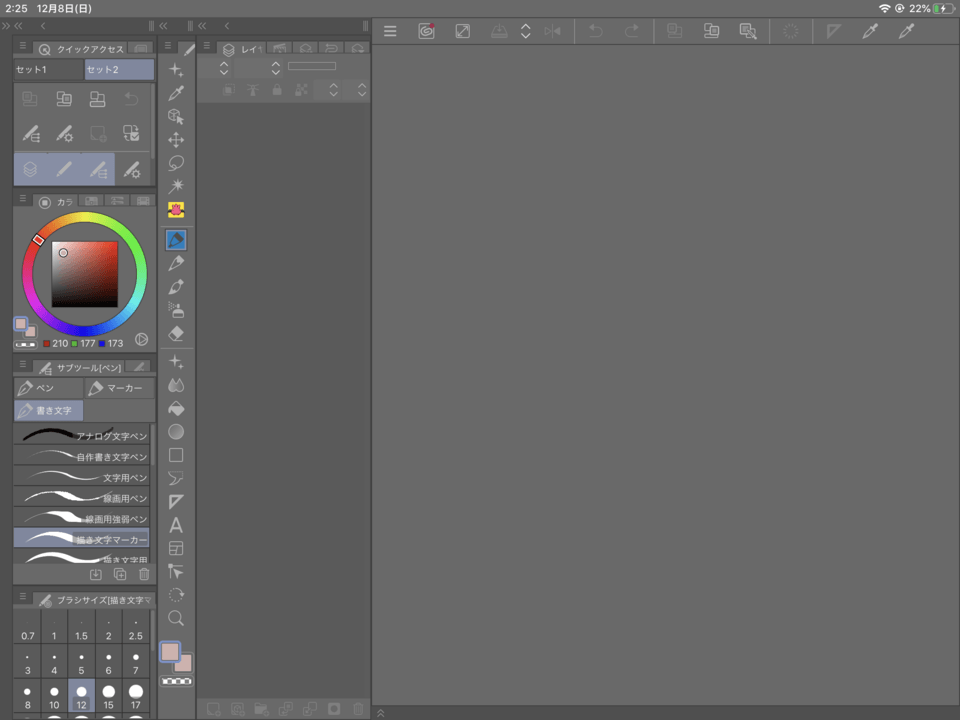The height and width of the screenshot is (720, 960).
Task: Open the Sub Tool panel hamburger menu
Action: point(22,366)
